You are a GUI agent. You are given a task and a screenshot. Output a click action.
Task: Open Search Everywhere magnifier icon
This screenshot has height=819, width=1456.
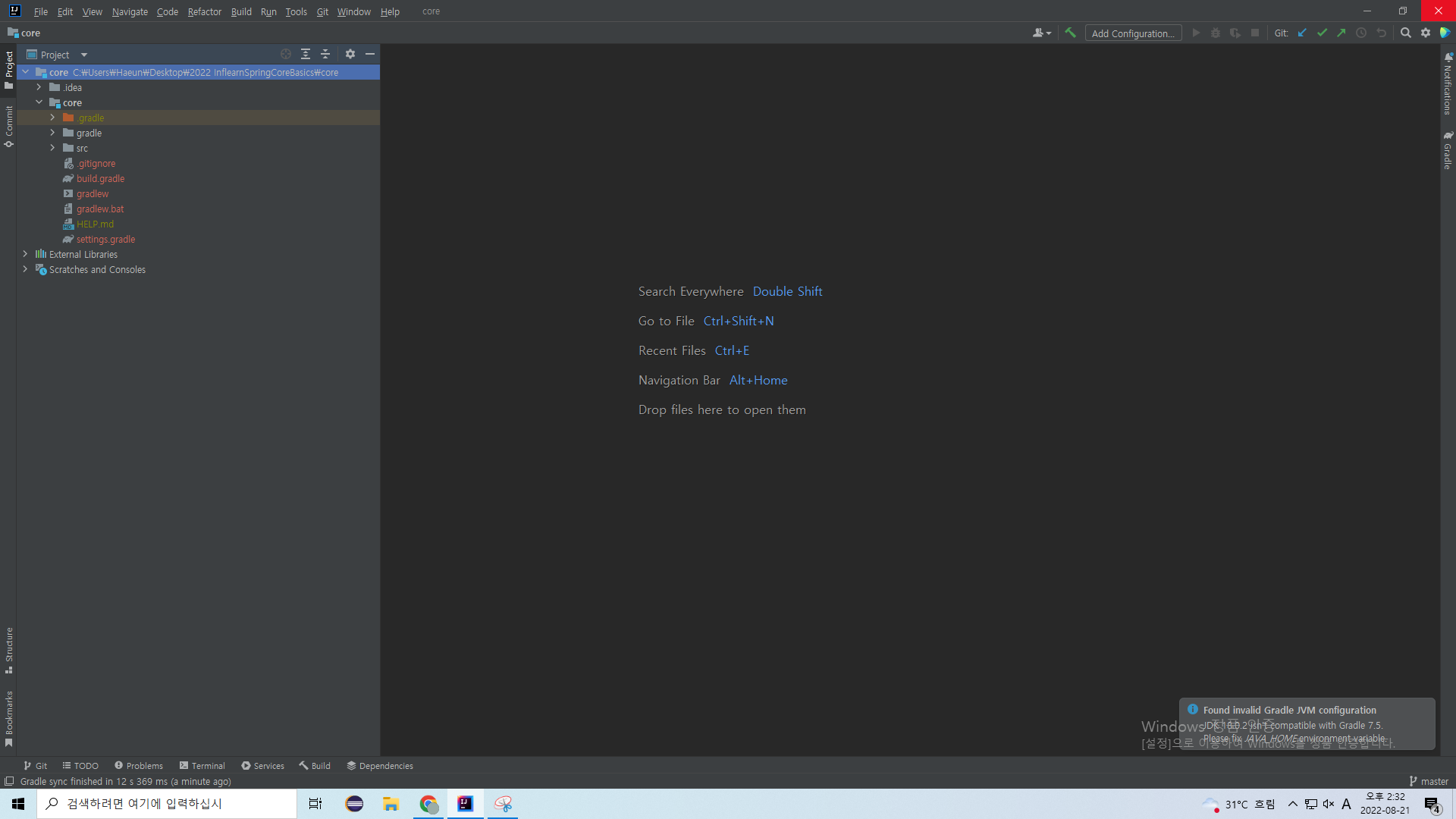point(1405,33)
